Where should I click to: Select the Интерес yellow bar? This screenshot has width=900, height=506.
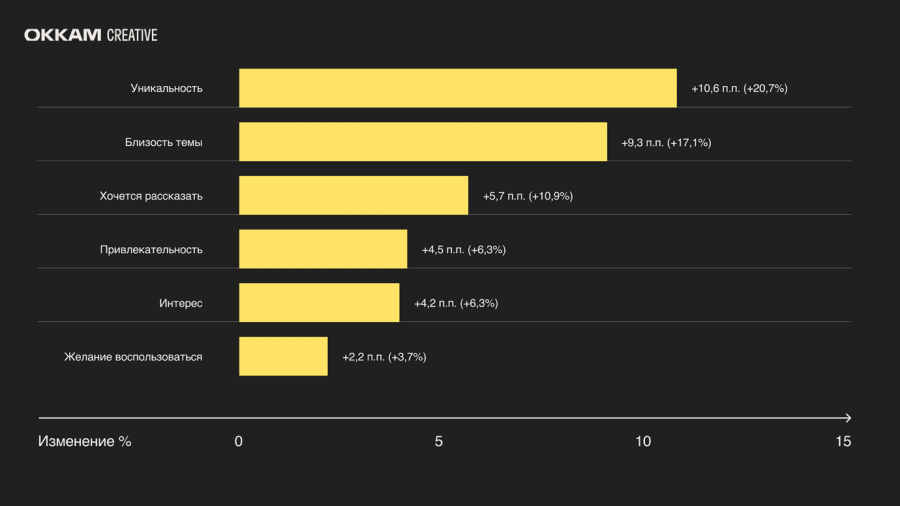click(319, 302)
